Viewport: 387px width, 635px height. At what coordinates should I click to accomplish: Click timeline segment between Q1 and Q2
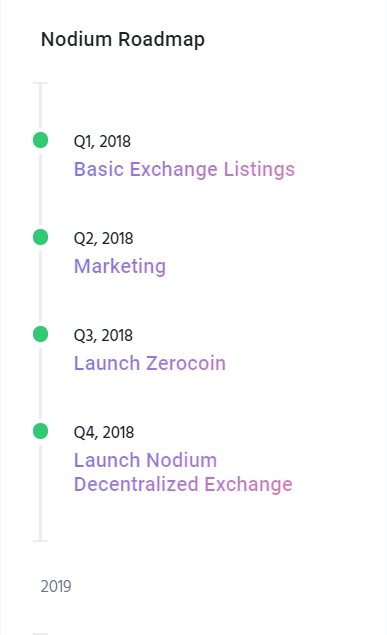40,188
